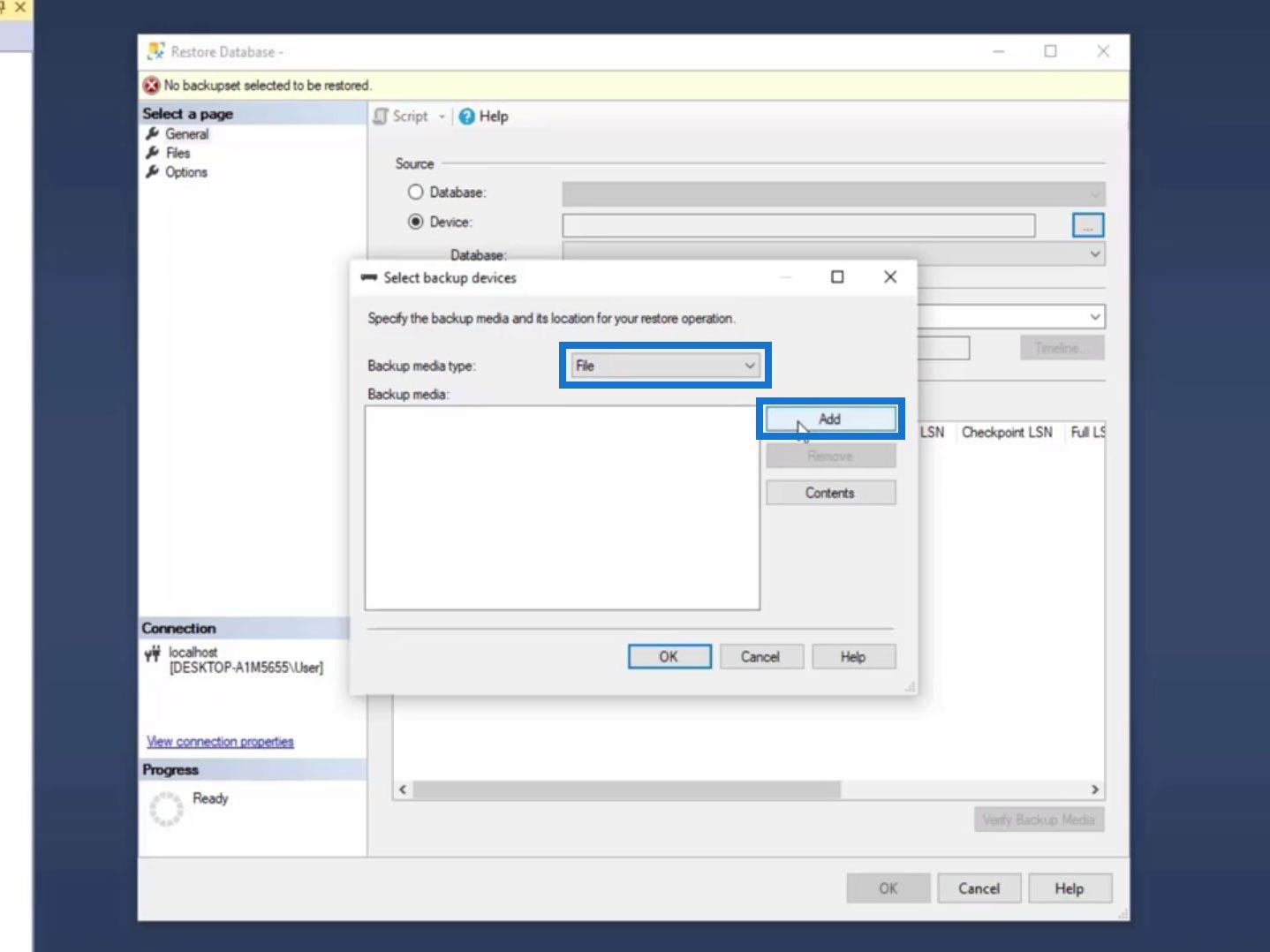Click the scroll left arrow in backup sets
Screen dimensions: 1270x952
click(x=403, y=790)
